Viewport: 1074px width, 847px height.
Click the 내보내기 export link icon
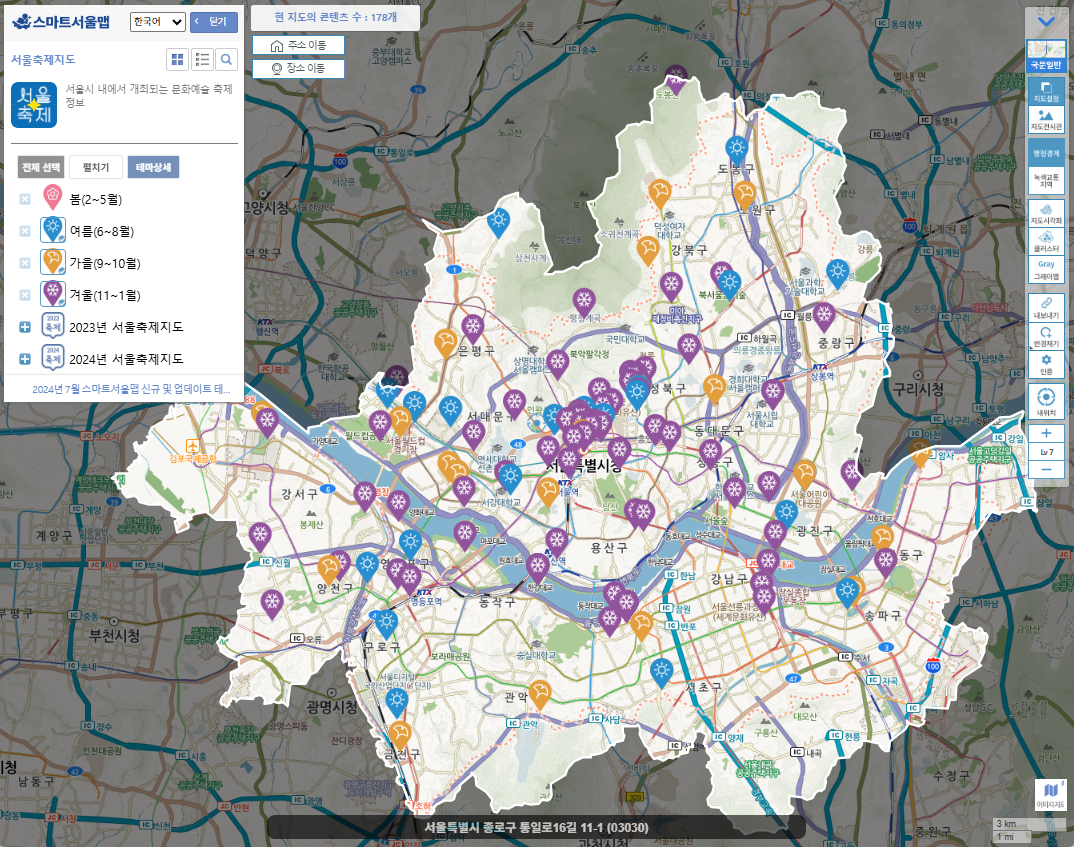(x=1046, y=306)
